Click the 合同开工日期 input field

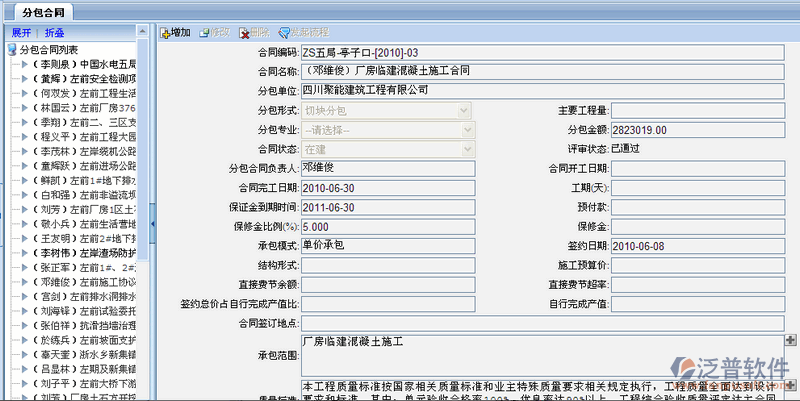pos(698,168)
